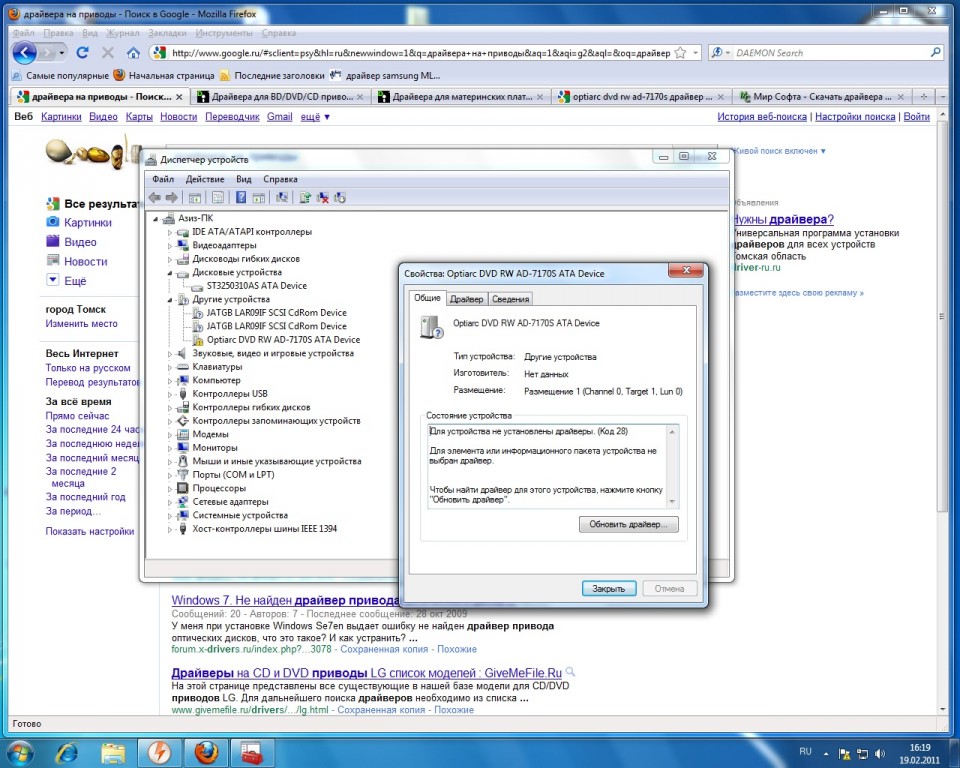Viewport: 960px width, 768px height.
Task: Open the Firefox 'Закладки' menu
Action: pos(167,33)
